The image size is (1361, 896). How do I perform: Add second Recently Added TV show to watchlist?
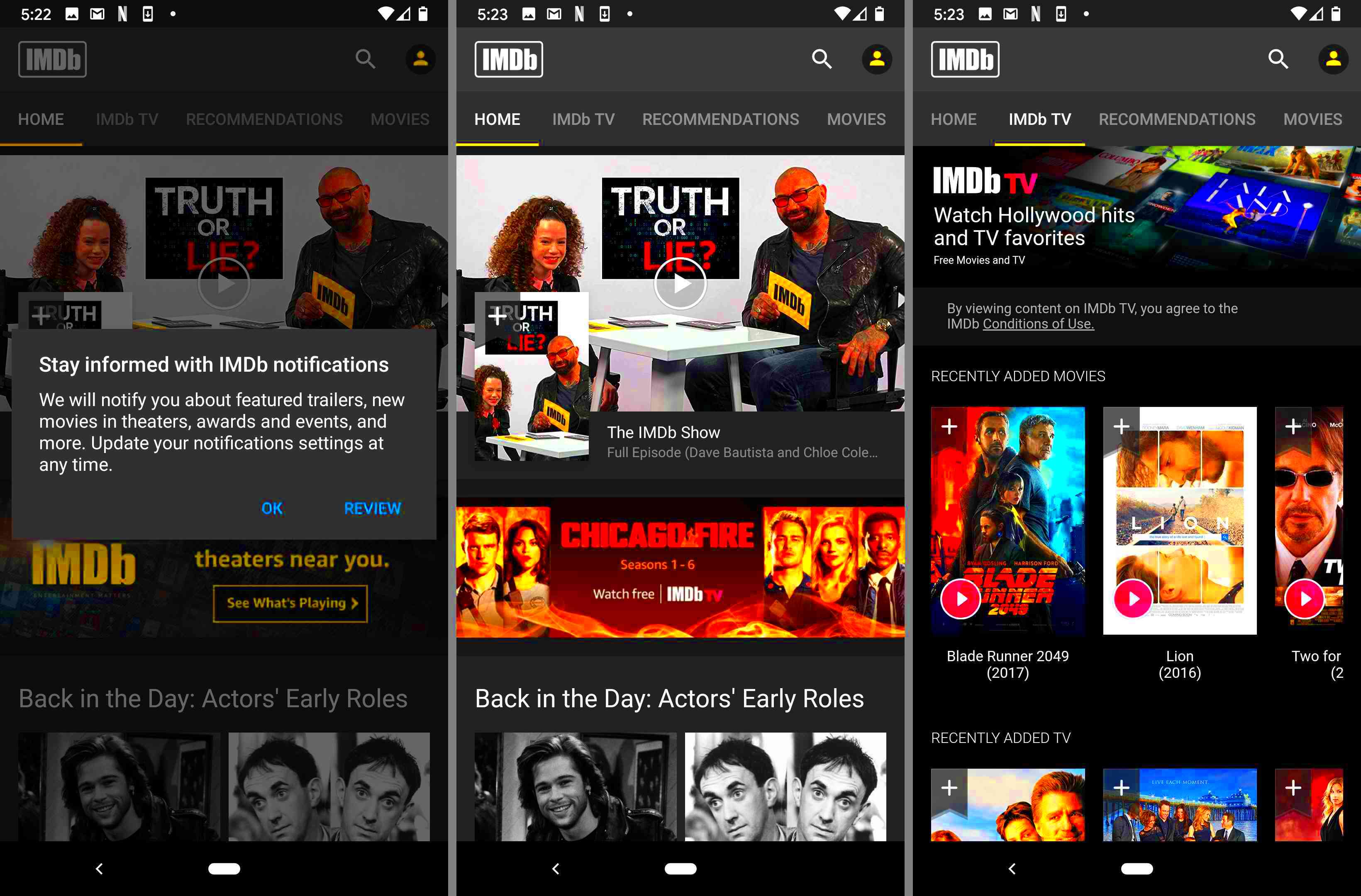click(1121, 787)
